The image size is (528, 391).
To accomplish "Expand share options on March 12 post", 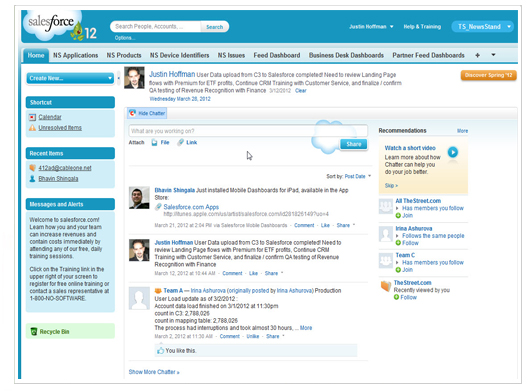I will pos(282,273).
